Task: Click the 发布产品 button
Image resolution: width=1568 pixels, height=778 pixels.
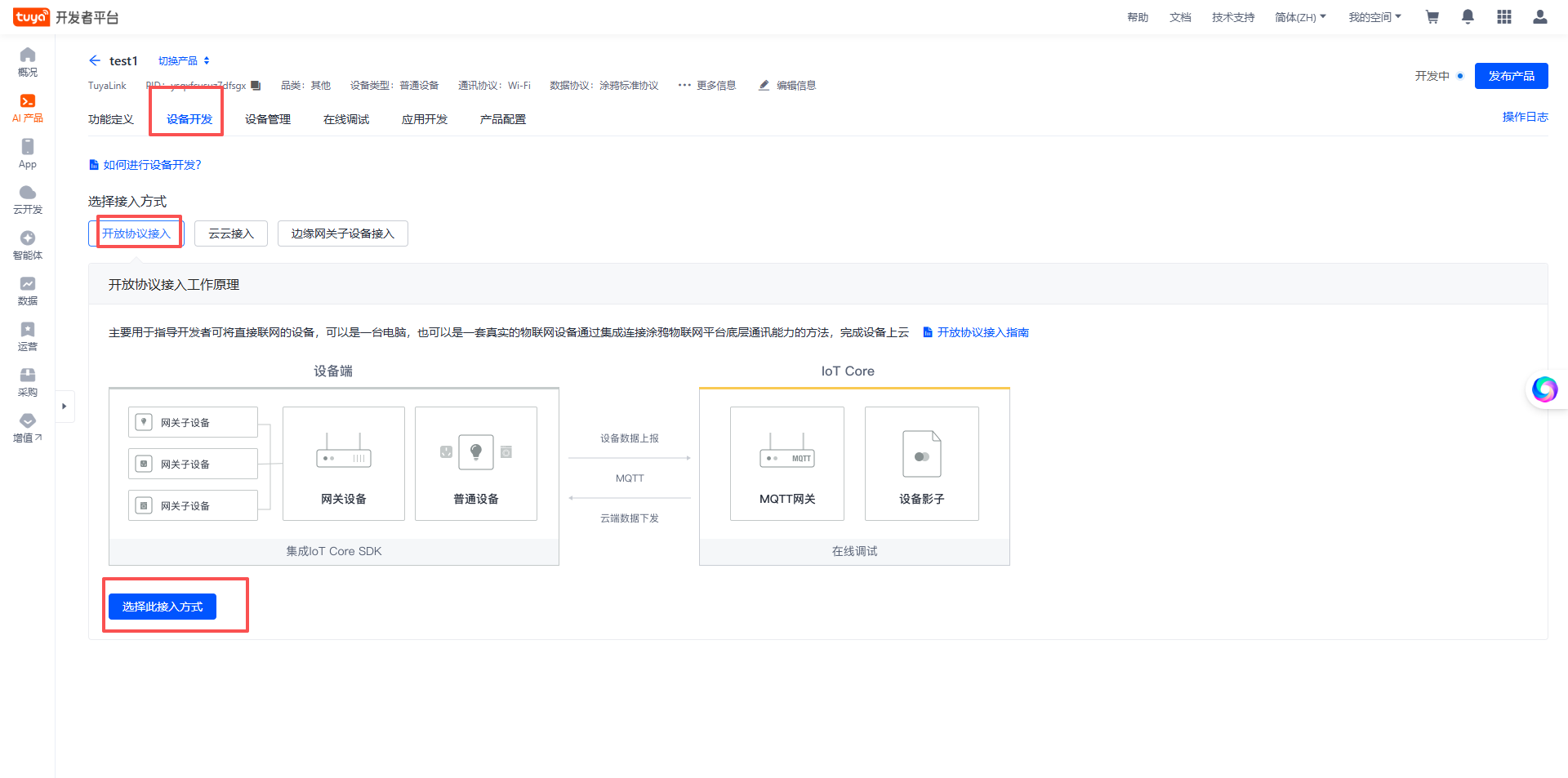Action: [x=1511, y=76]
